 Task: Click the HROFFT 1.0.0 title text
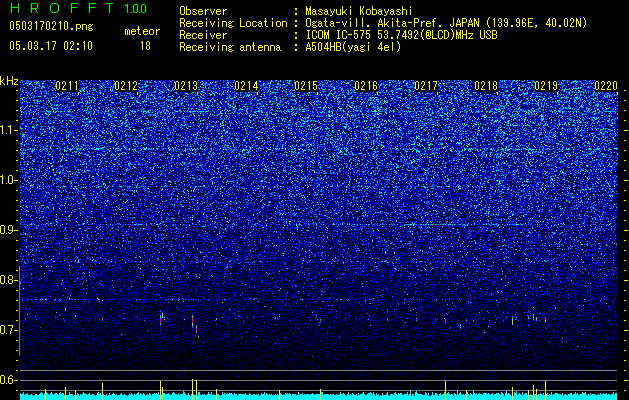(x=78, y=8)
